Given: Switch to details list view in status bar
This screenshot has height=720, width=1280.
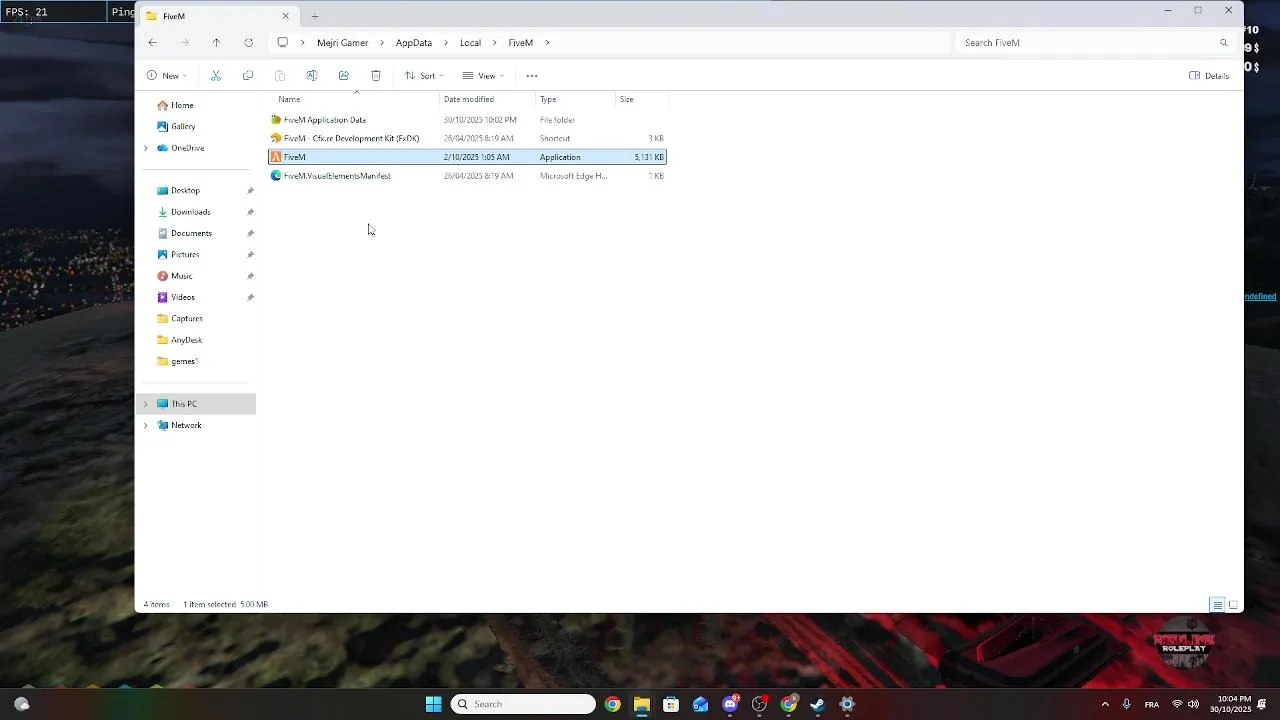Looking at the screenshot, I should tap(1217, 605).
